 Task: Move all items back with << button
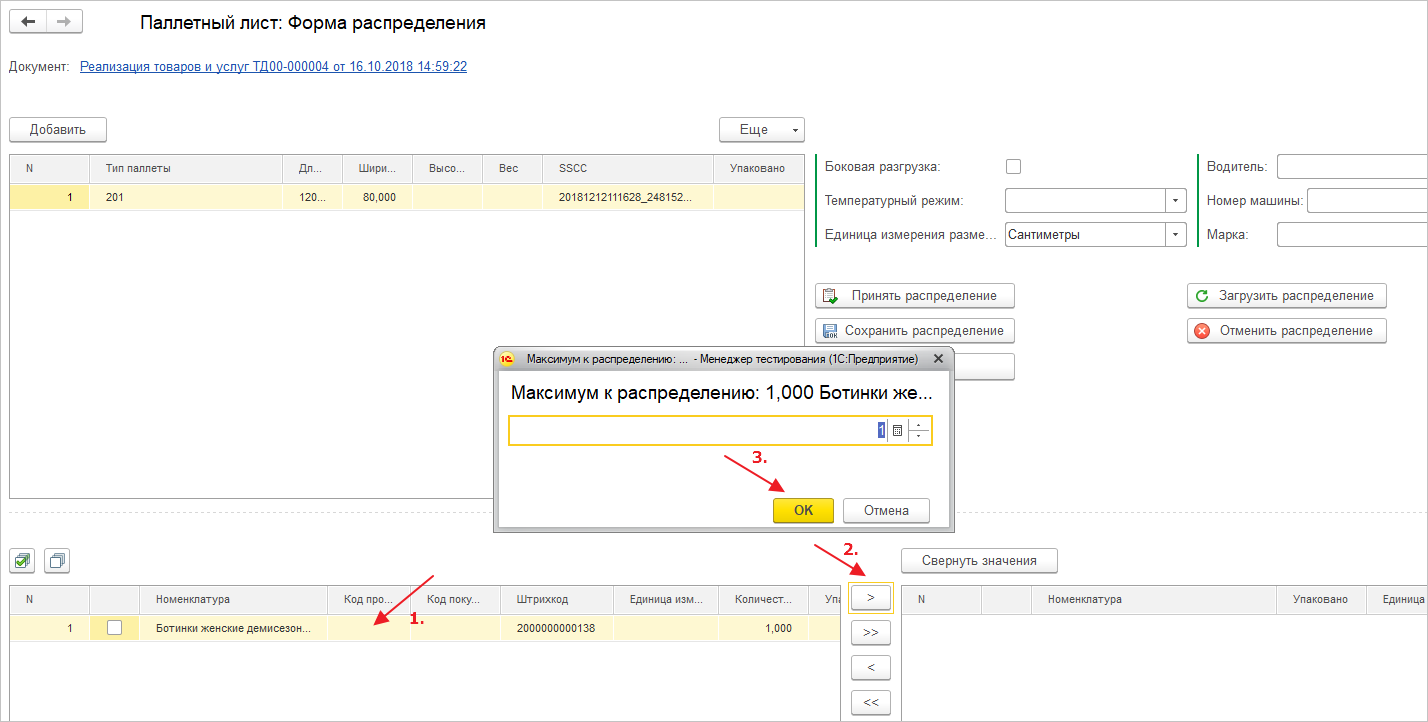870,702
